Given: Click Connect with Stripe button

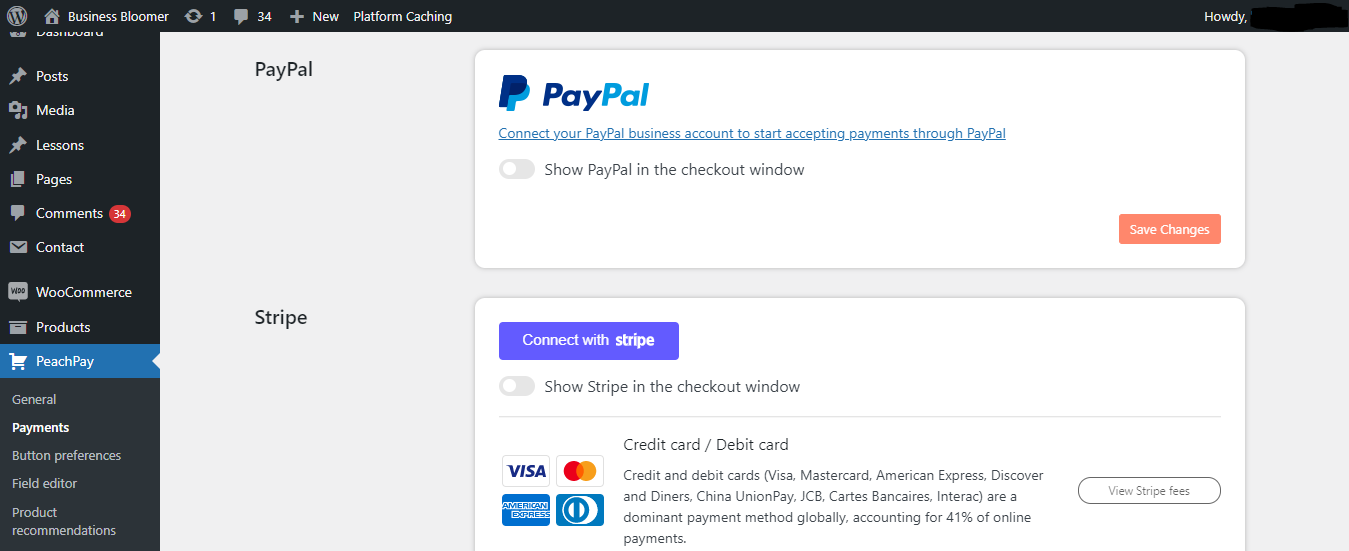Looking at the screenshot, I should tap(589, 340).
